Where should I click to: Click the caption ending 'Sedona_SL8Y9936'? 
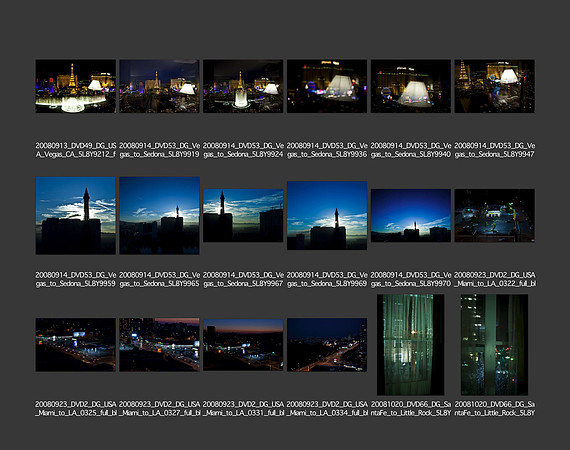(327, 150)
